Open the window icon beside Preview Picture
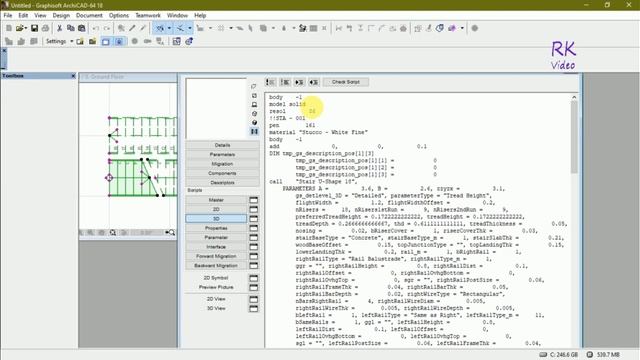 253,287
